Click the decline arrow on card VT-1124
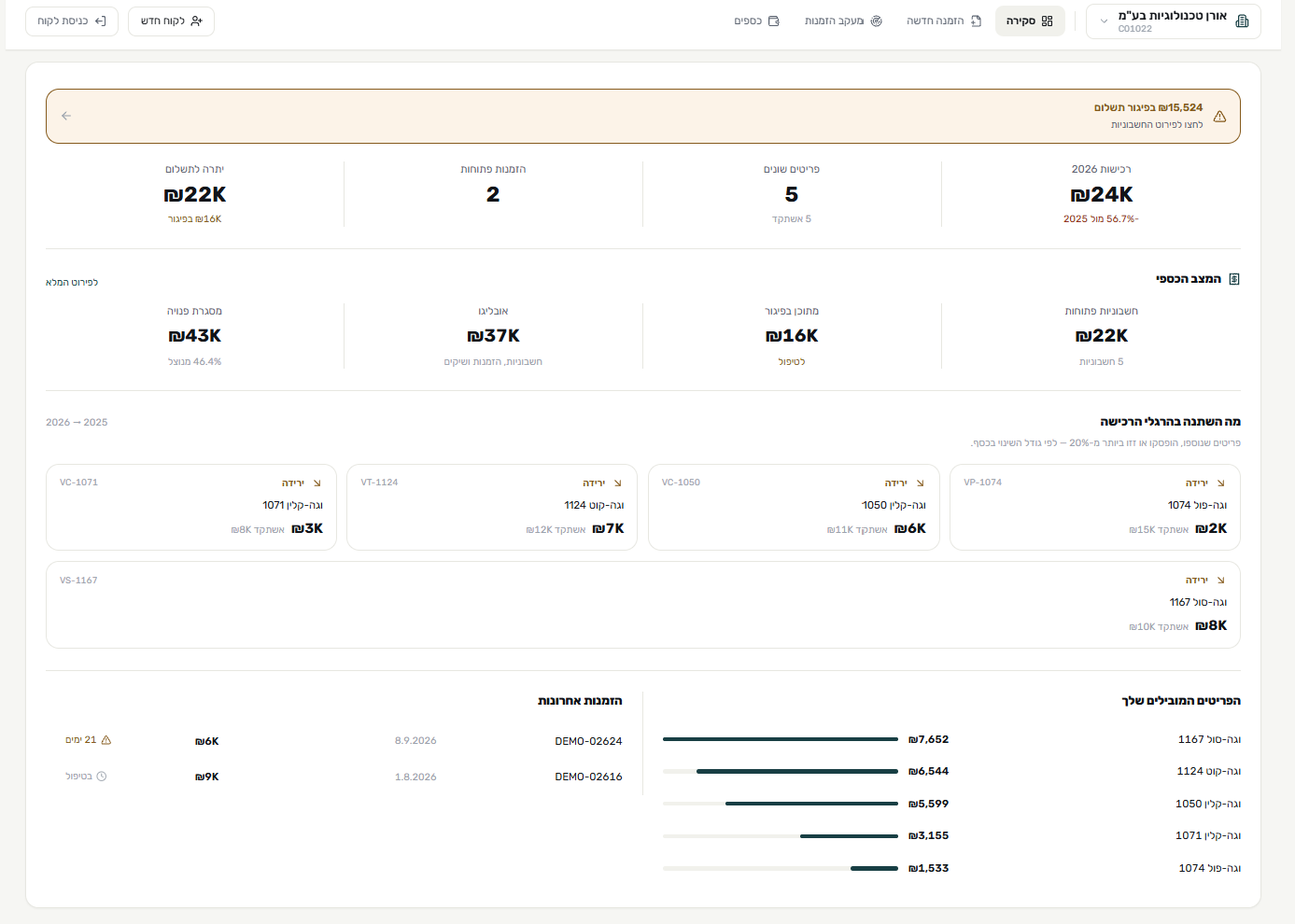 617,483
